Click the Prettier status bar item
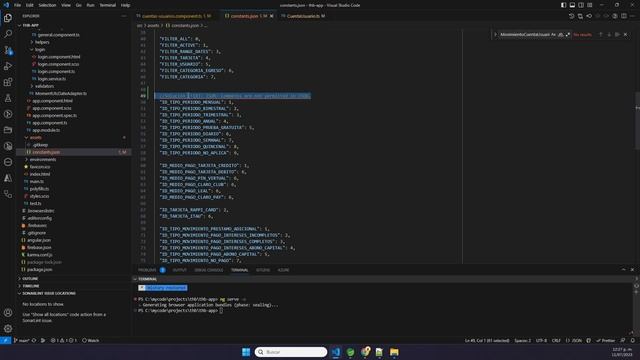The image size is (640, 360). [x=606, y=340]
